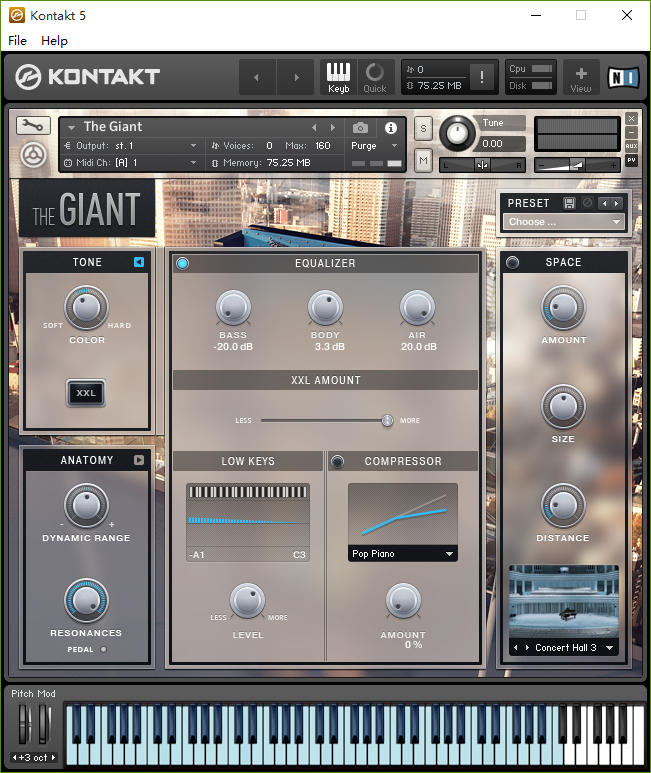Image resolution: width=651 pixels, height=773 pixels.
Task: Click the Distance knob
Action: point(563,506)
